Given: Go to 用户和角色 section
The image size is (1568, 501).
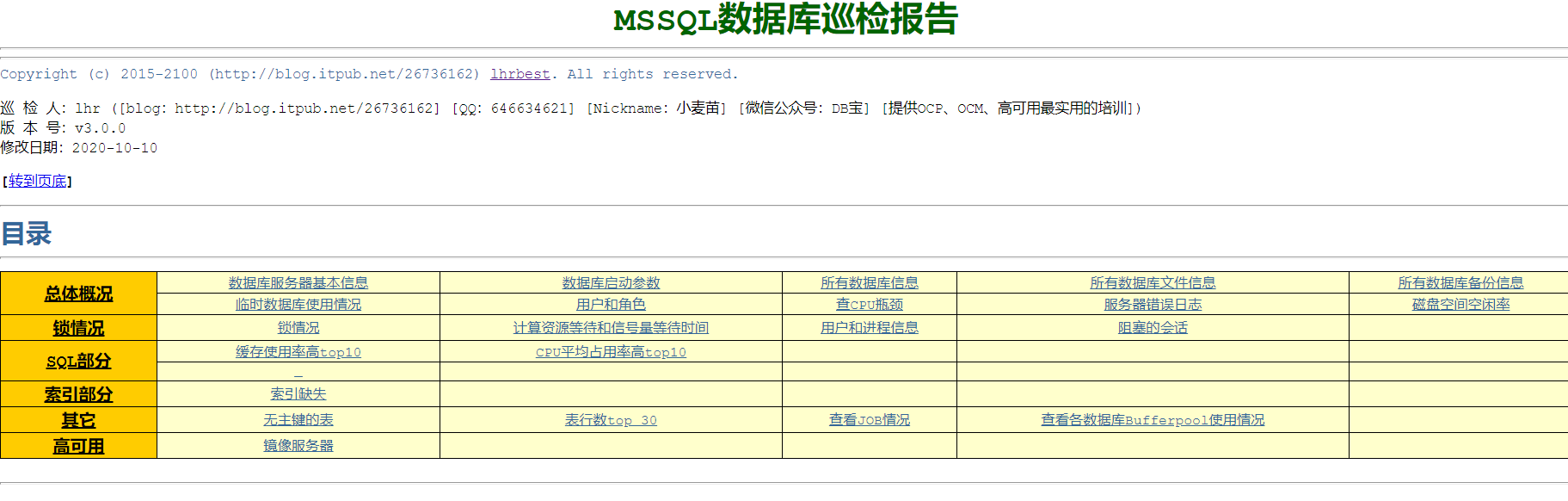Looking at the screenshot, I should point(611,304).
